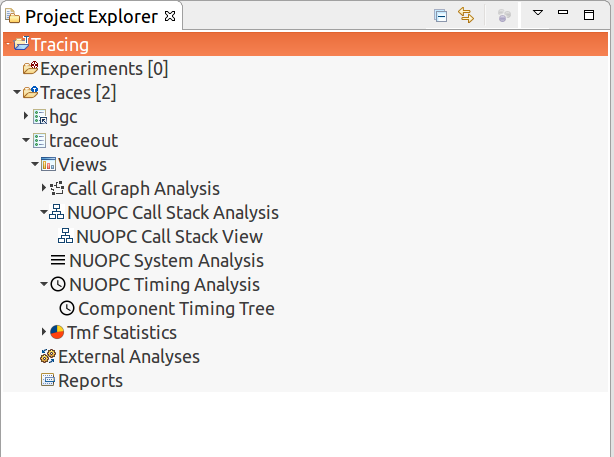Click the NUOPC Call Stack View icon

[66, 237]
